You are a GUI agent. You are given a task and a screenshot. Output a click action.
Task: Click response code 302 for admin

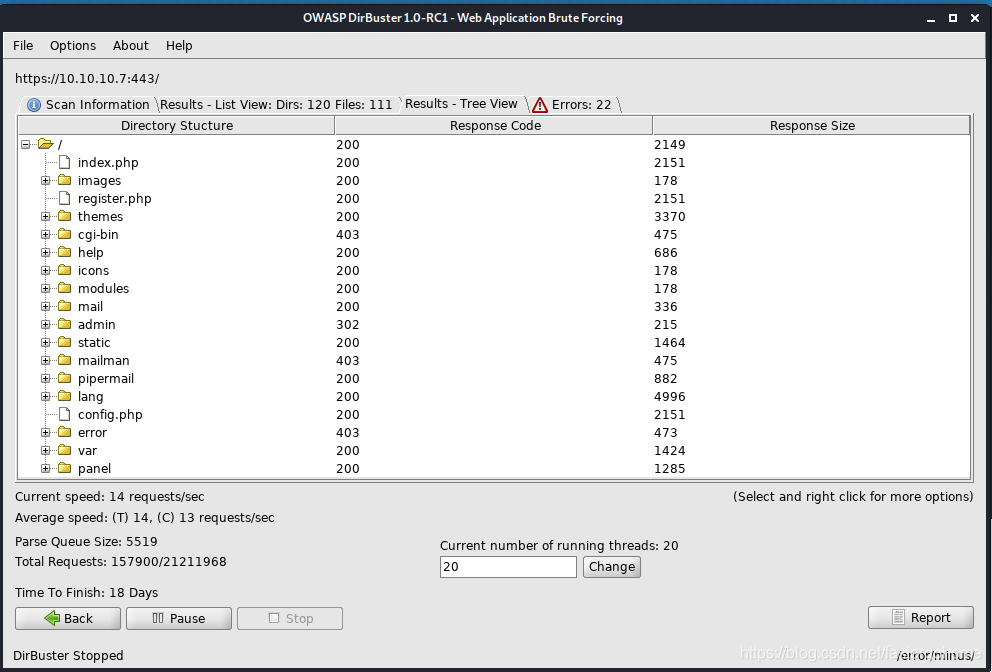(x=348, y=325)
